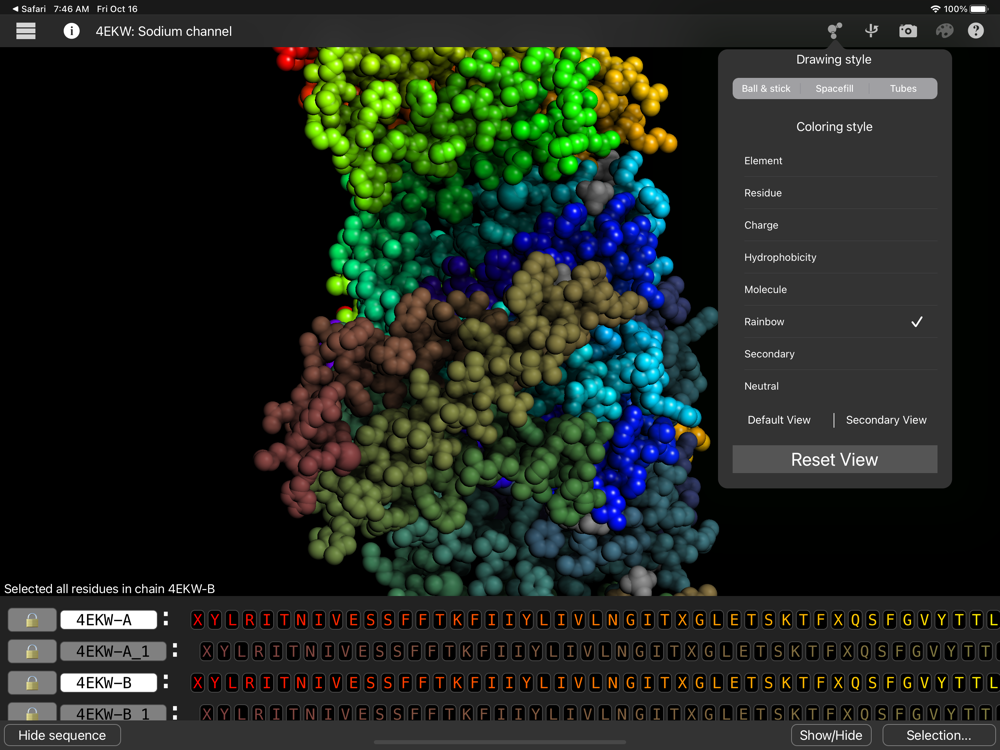Switch drawing style to Spacefill
This screenshot has width=1000, height=750.
click(x=834, y=89)
